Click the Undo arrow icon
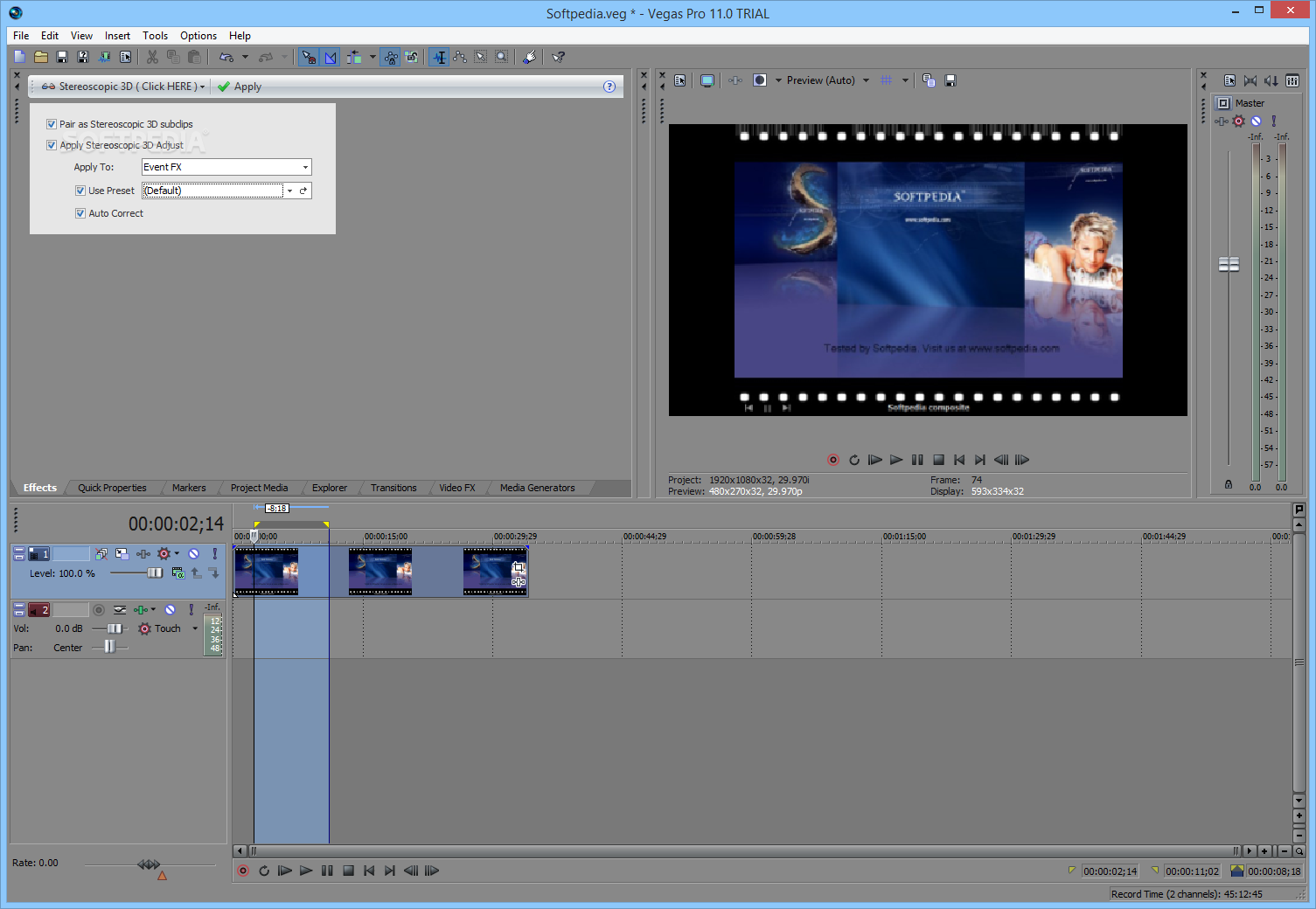 click(226, 57)
